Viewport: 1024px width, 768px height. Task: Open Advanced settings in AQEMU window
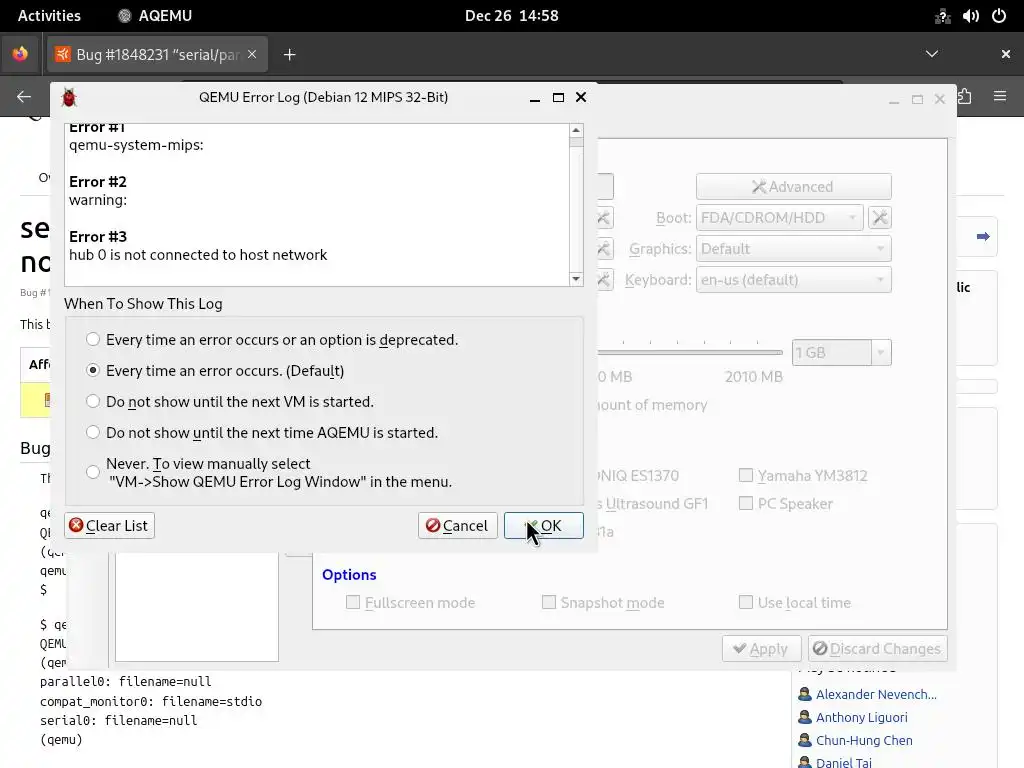793,187
